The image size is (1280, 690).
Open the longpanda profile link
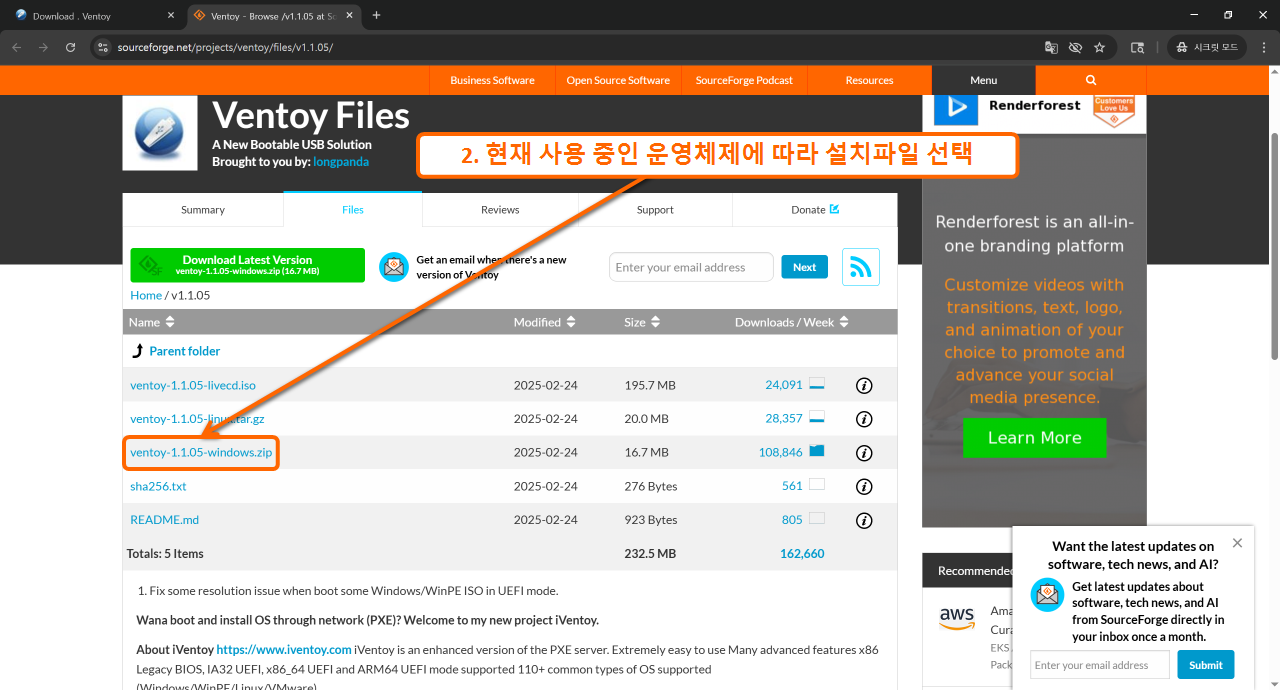point(341,160)
